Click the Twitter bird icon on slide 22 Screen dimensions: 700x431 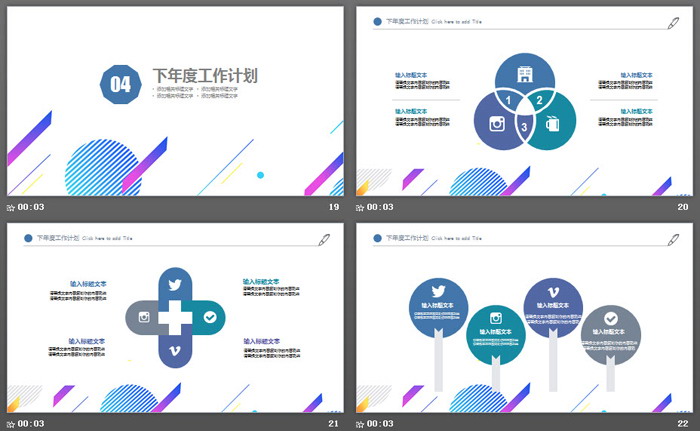pos(438,291)
